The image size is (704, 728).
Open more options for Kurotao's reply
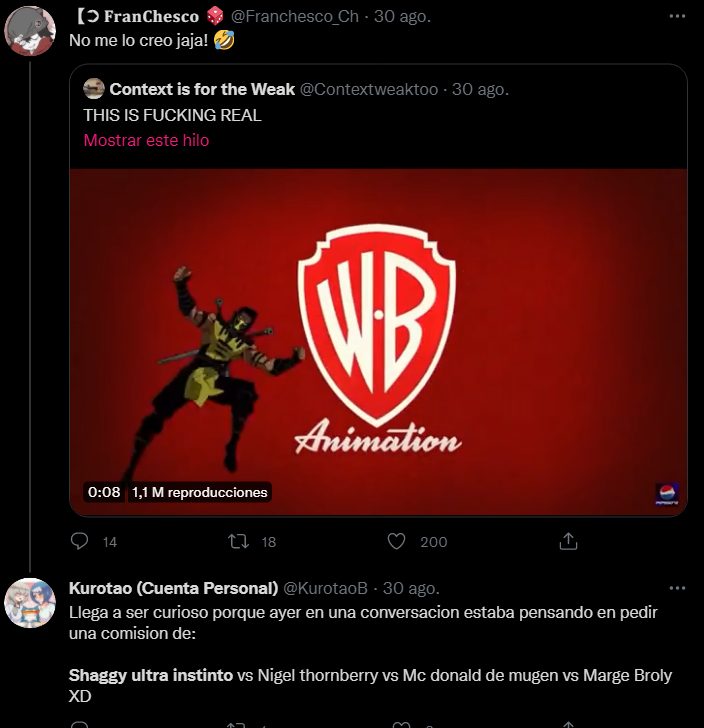pyautogui.click(x=677, y=587)
